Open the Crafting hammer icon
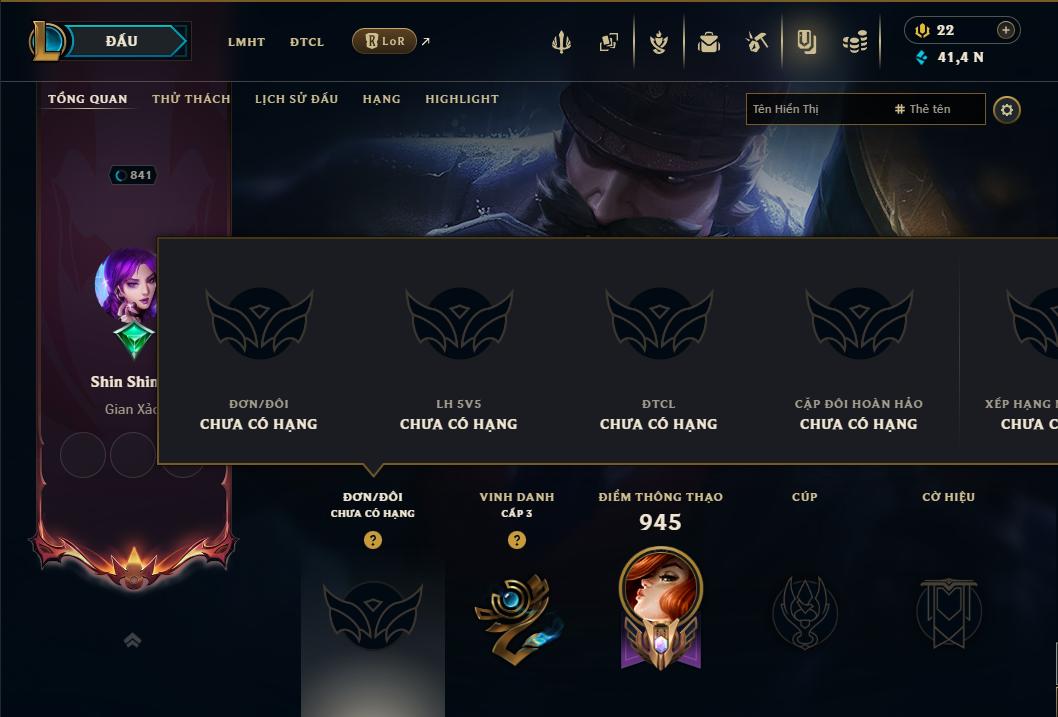This screenshot has width=1058, height=717. click(x=756, y=42)
